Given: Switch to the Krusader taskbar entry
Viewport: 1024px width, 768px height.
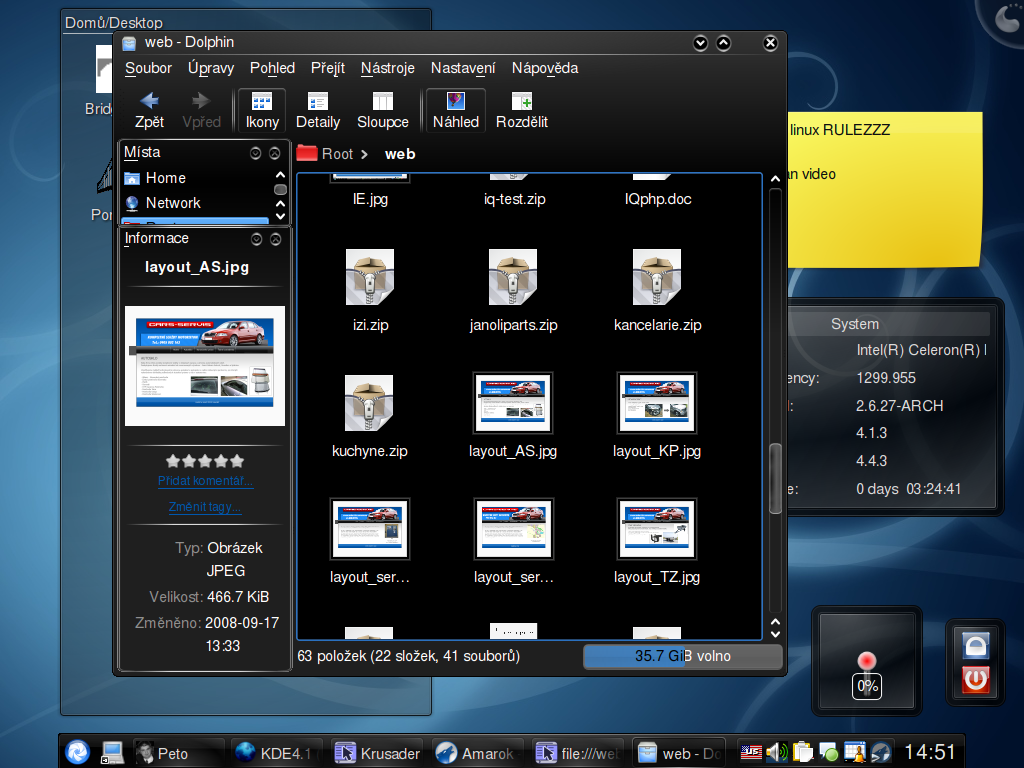Looking at the screenshot, I should click(x=377, y=753).
